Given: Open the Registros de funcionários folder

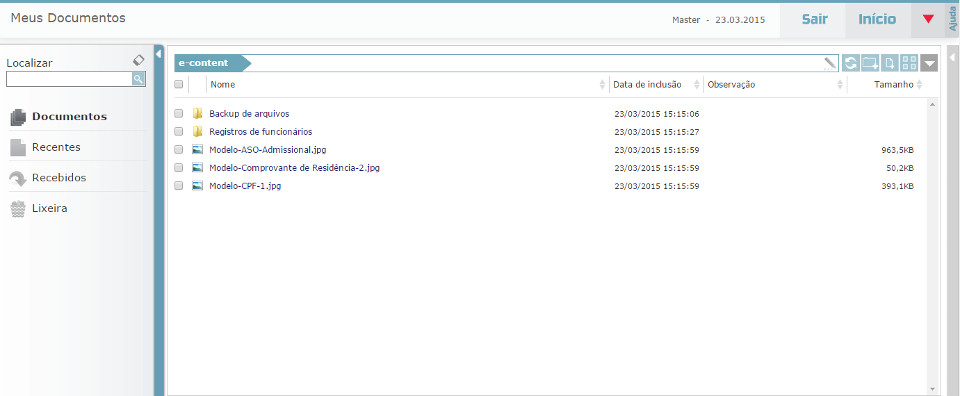Looking at the screenshot, I should tap(260, 132).
